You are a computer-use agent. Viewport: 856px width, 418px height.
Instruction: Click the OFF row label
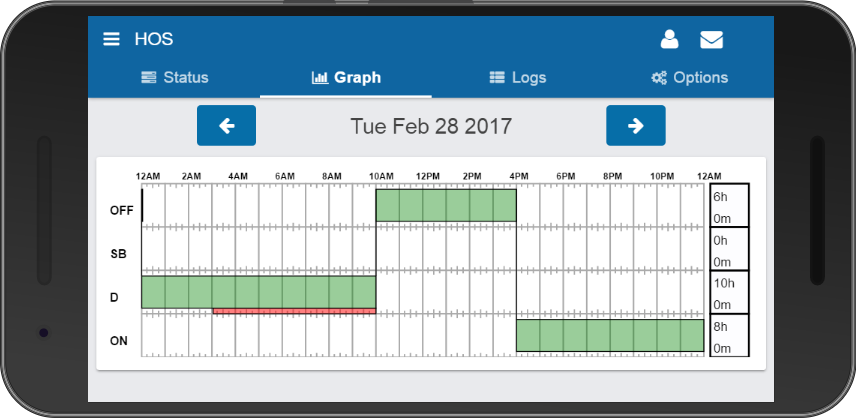121,210
